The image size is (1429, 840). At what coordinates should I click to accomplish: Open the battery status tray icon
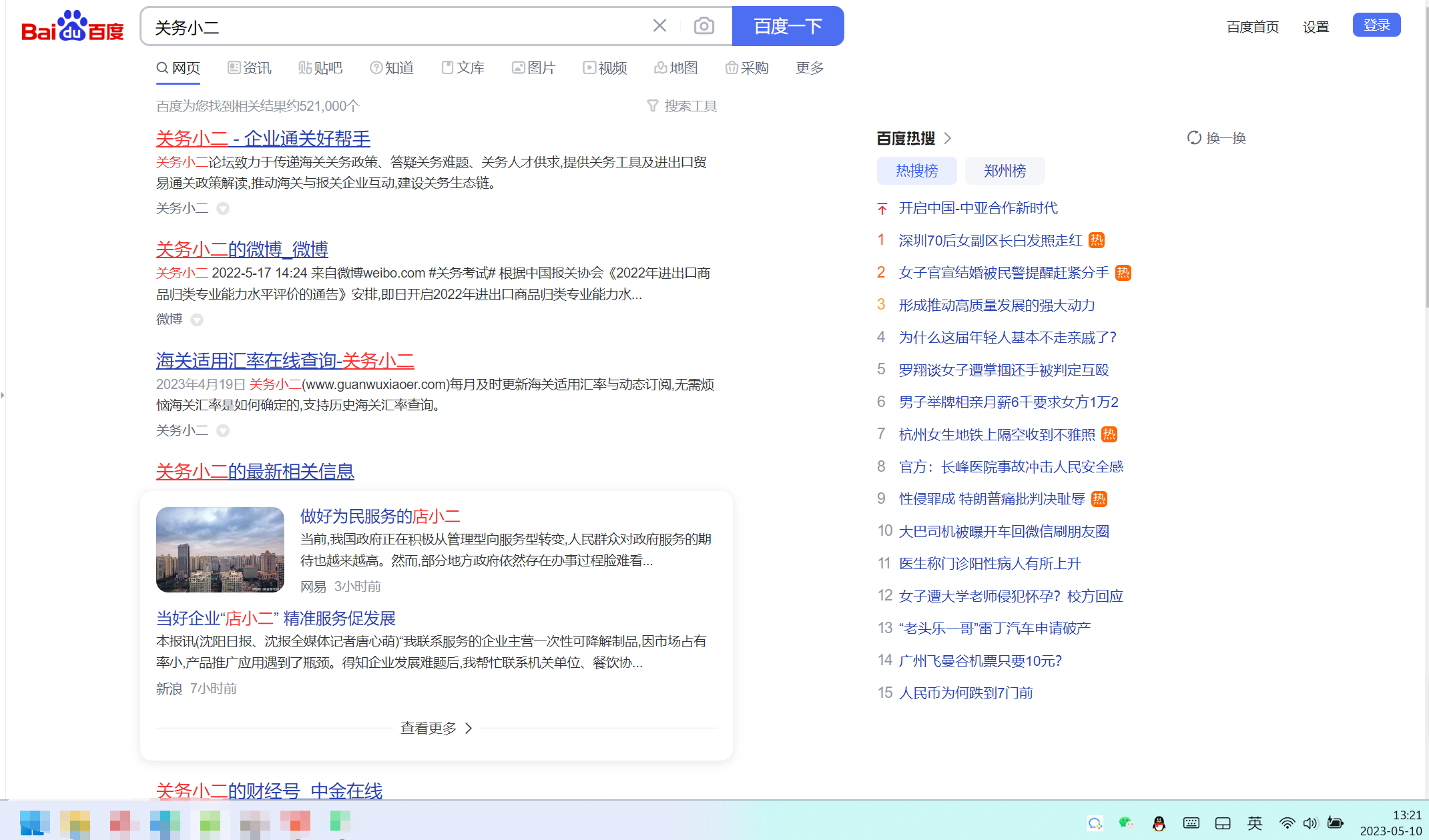[x=1335, y=823]
